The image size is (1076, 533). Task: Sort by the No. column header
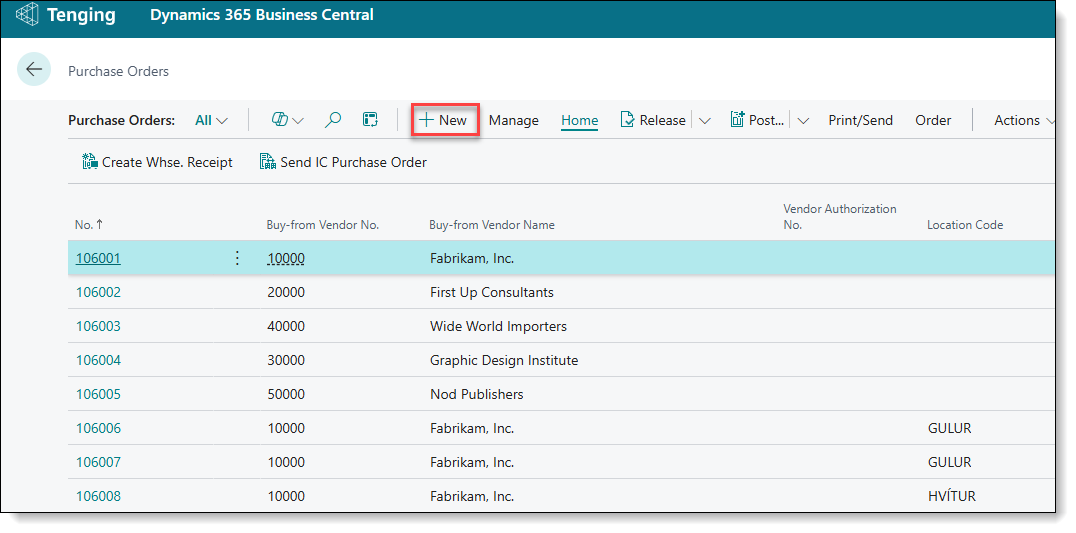[x=89, y=224]
